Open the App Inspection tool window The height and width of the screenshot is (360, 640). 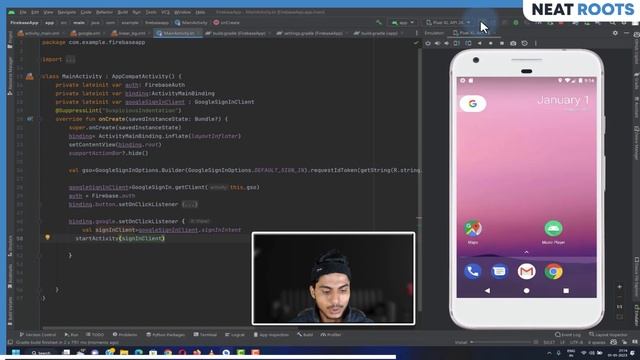(271, 335)
